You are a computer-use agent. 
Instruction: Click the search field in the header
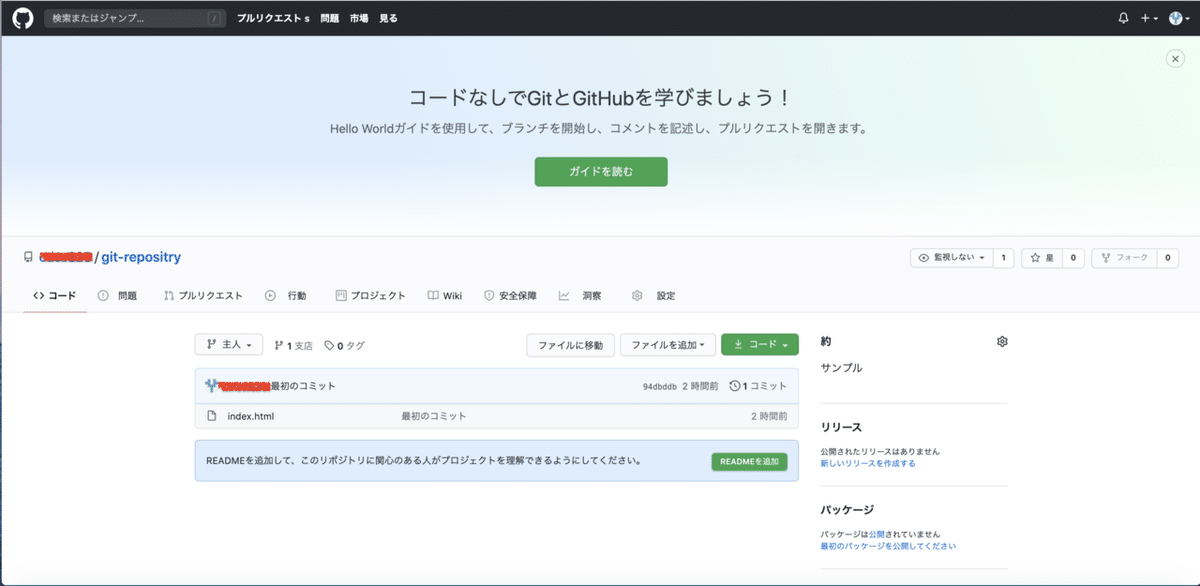[135, 17]
